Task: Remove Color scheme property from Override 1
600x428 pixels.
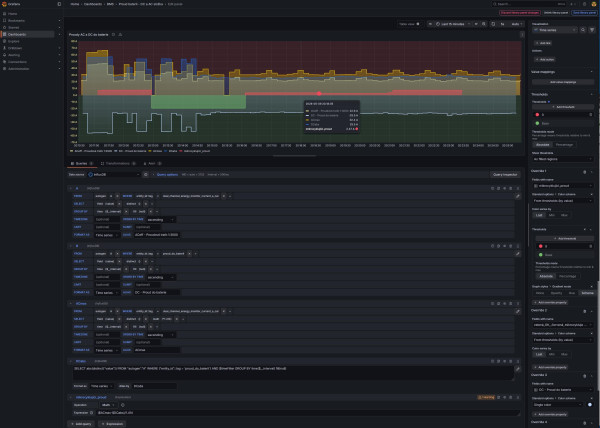Action: pos(592,194)
